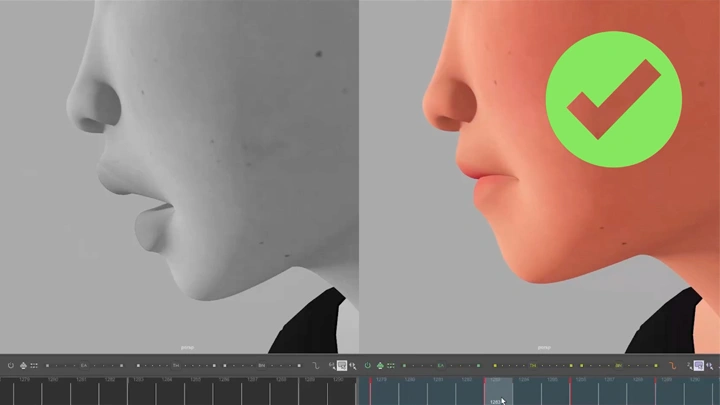This screenshot has width=720, height=405.
Task: Click the green options icon in right toolbar
Action: pos(392,366)
